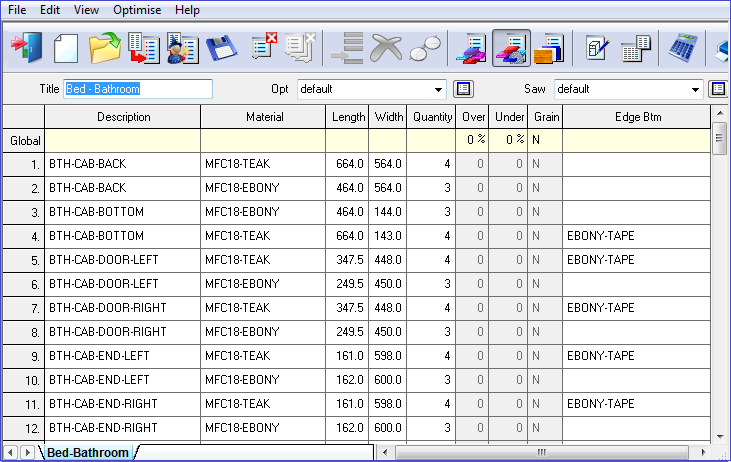This screenshot has height=462, width=731.
Task: Click the grid spreadsheet list icon
Action: [636, 48]
